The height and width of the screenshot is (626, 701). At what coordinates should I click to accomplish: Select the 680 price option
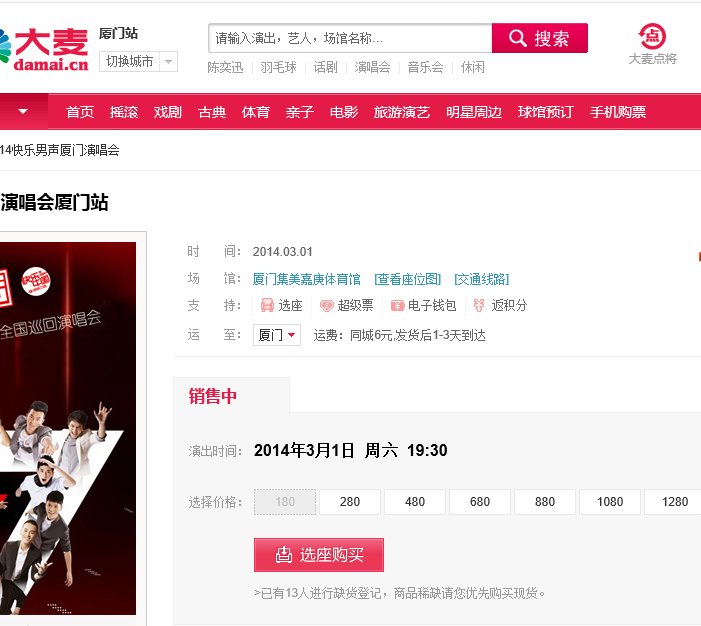[480, 502]
